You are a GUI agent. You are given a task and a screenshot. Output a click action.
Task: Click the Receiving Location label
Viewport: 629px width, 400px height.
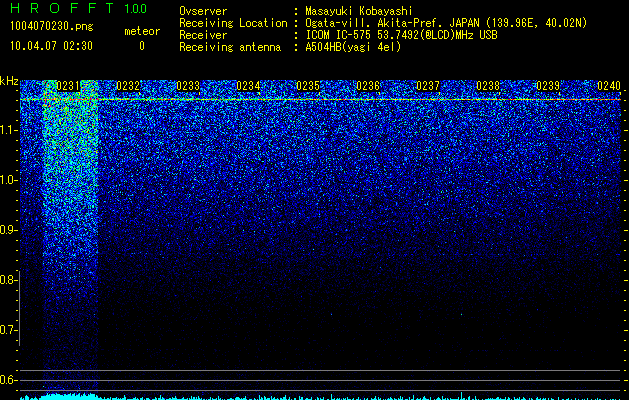click(233, 23)
